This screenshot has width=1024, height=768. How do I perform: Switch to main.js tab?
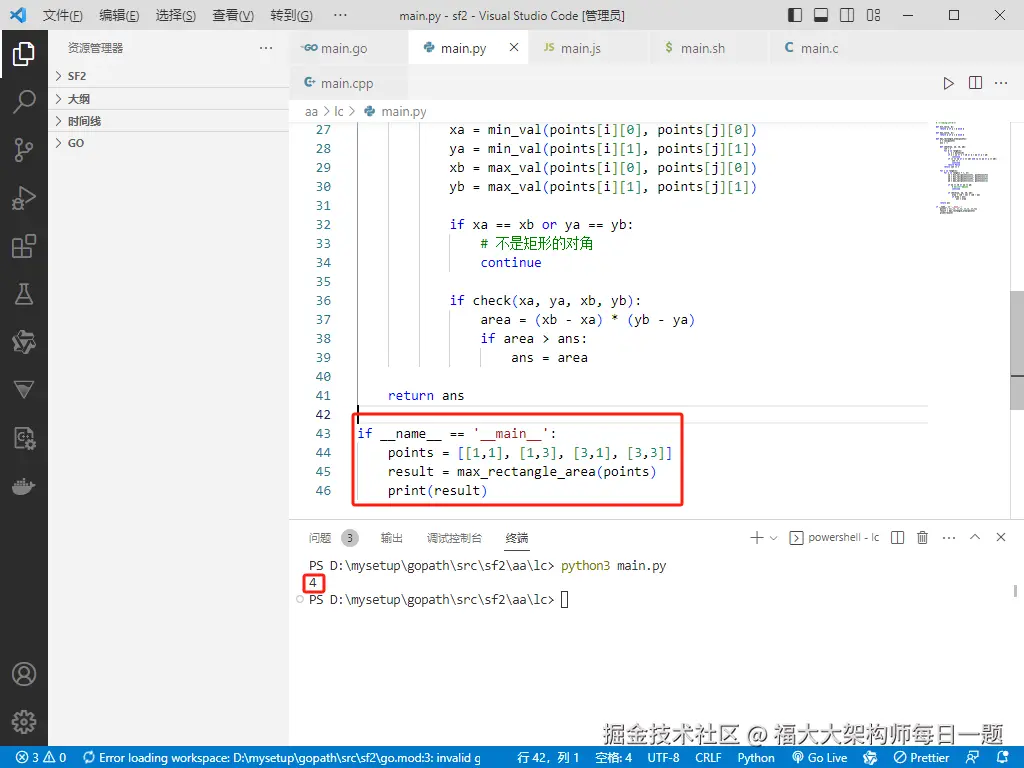point(590,48)
